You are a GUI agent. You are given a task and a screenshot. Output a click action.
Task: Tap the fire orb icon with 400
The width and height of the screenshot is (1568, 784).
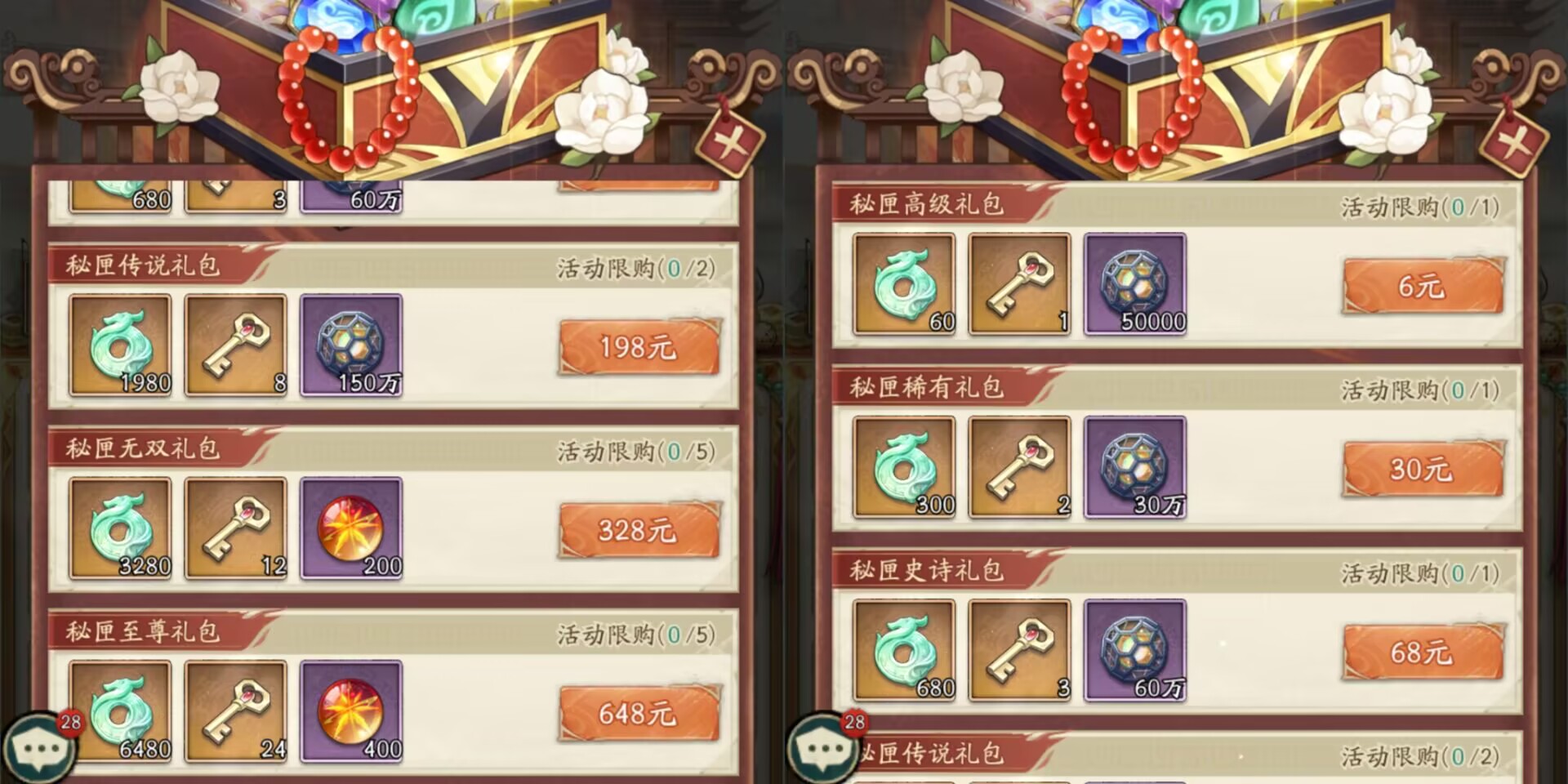click(351, 711)
